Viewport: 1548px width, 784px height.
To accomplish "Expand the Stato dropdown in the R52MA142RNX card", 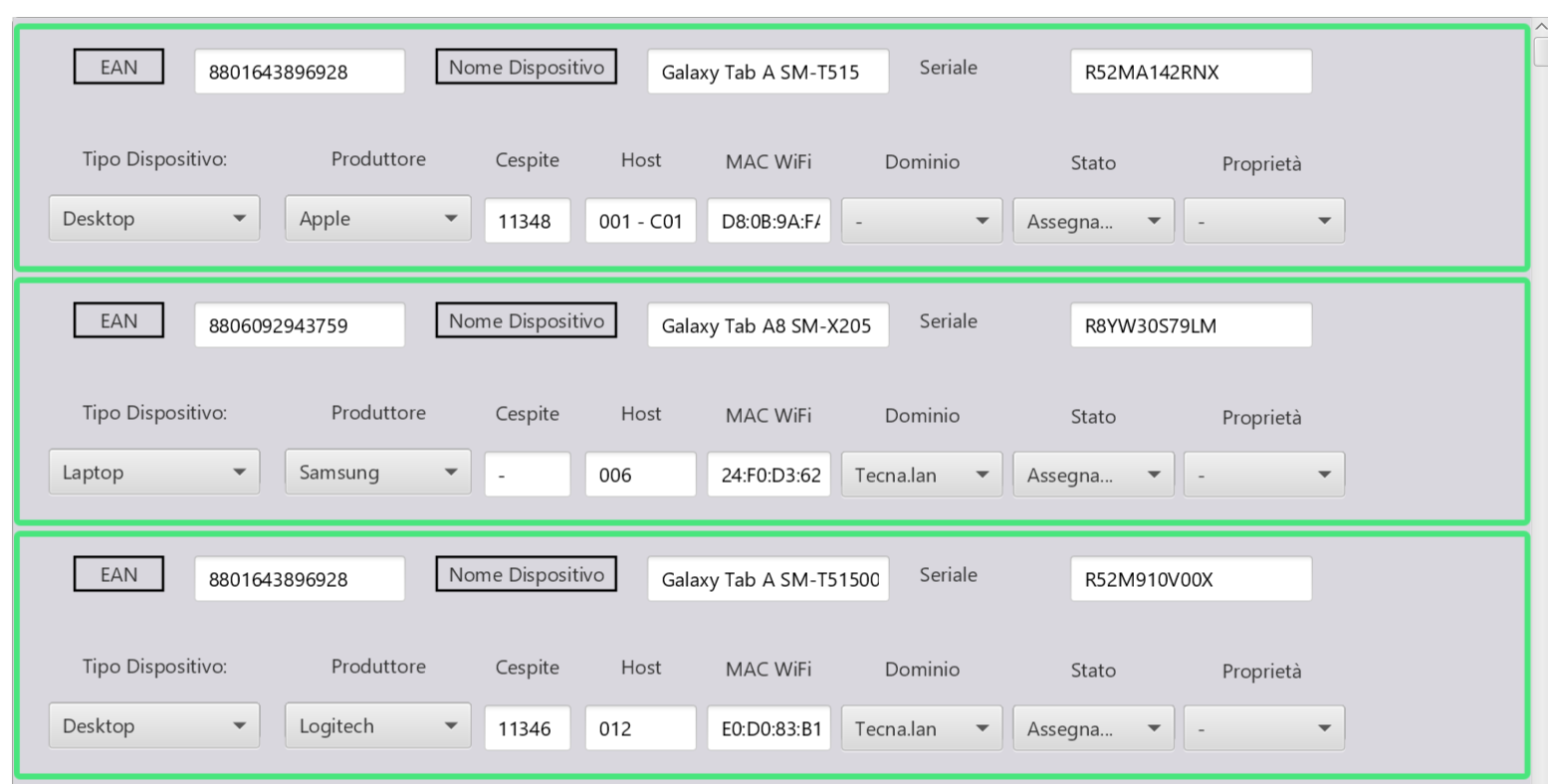I will 1093,221.
